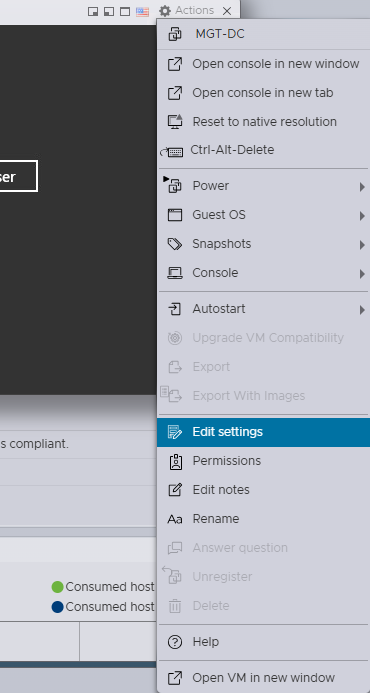Expand the Power submenu arrow
Image resolution: width=370 pixels, height=693 pixels.
click(x=362, y=187)
